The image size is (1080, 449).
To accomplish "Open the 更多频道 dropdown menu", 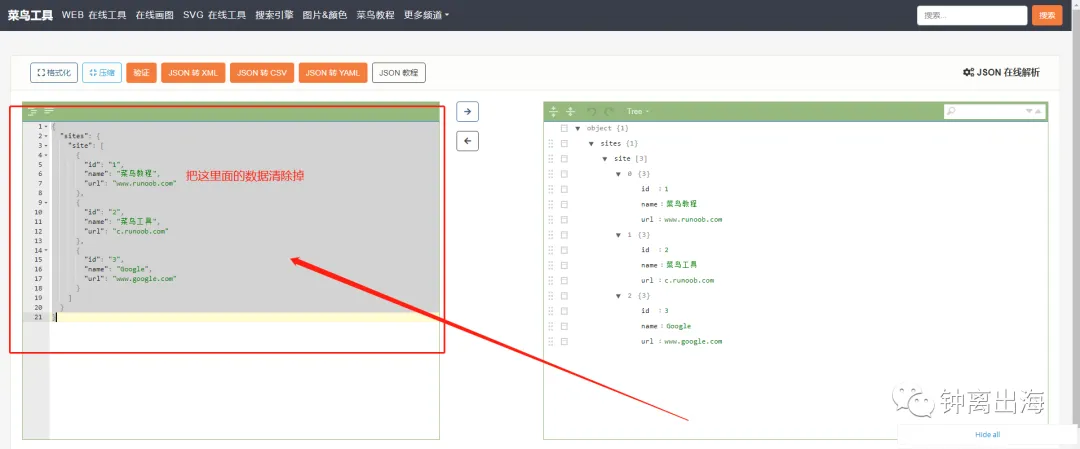I will [426, 15].
